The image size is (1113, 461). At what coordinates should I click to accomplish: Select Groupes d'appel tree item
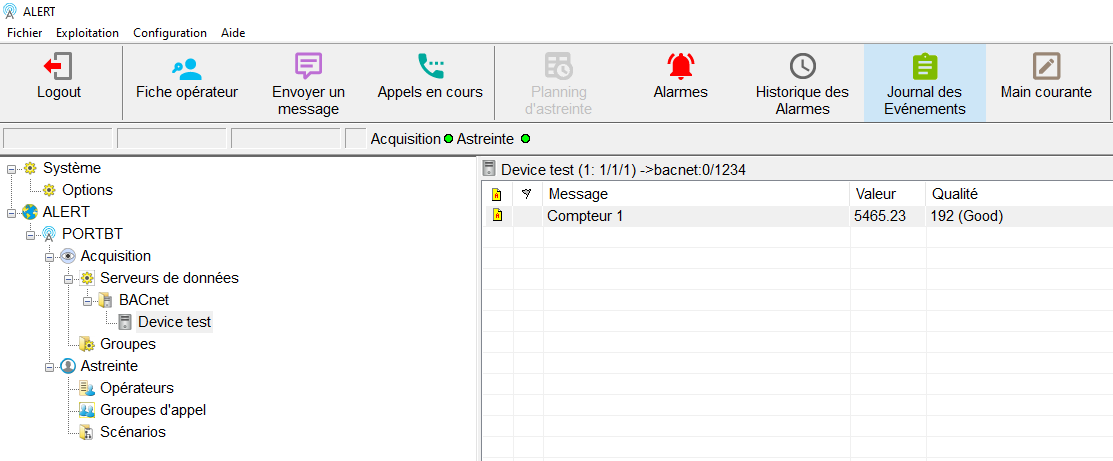point(153,410)
